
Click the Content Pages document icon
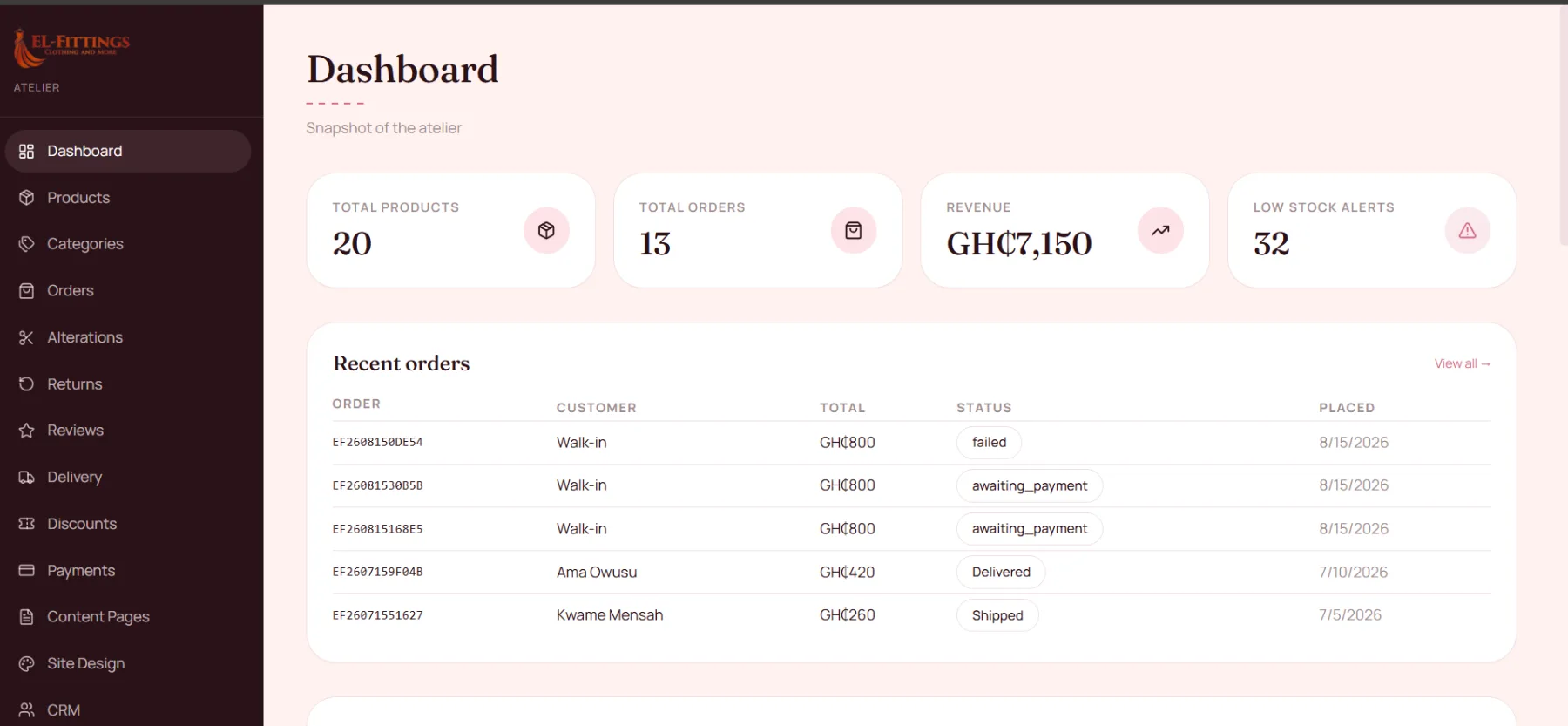click(x=26, y=617)
